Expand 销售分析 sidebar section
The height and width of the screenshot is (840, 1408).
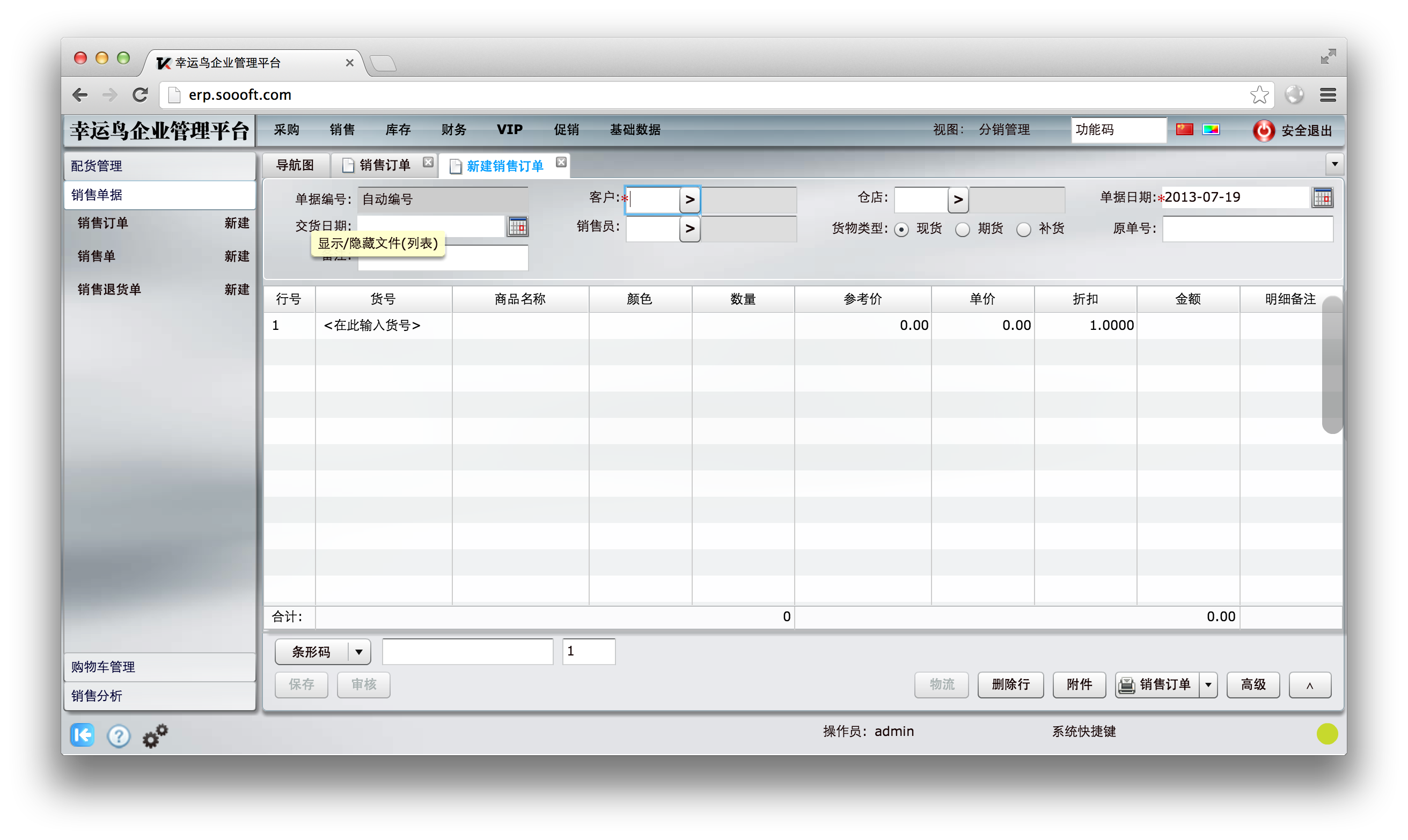pyautogui.click(x=160, y=696)
